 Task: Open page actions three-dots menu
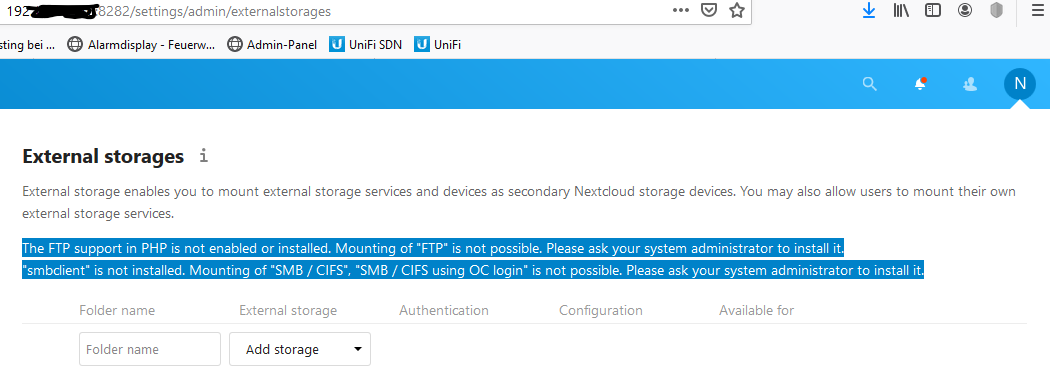(x=680, y=11)
